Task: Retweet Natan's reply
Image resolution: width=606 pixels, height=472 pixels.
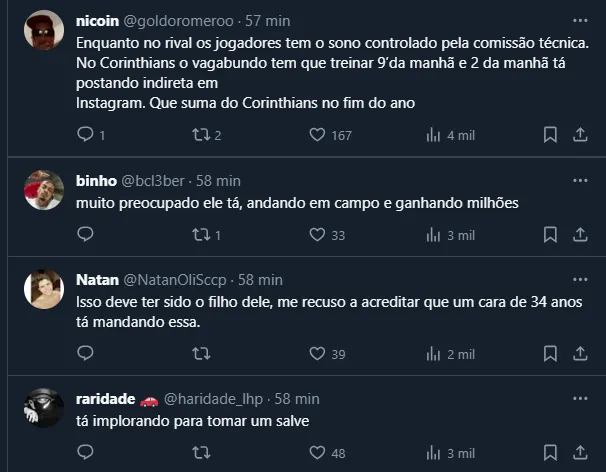Action: tap(200, 353)
